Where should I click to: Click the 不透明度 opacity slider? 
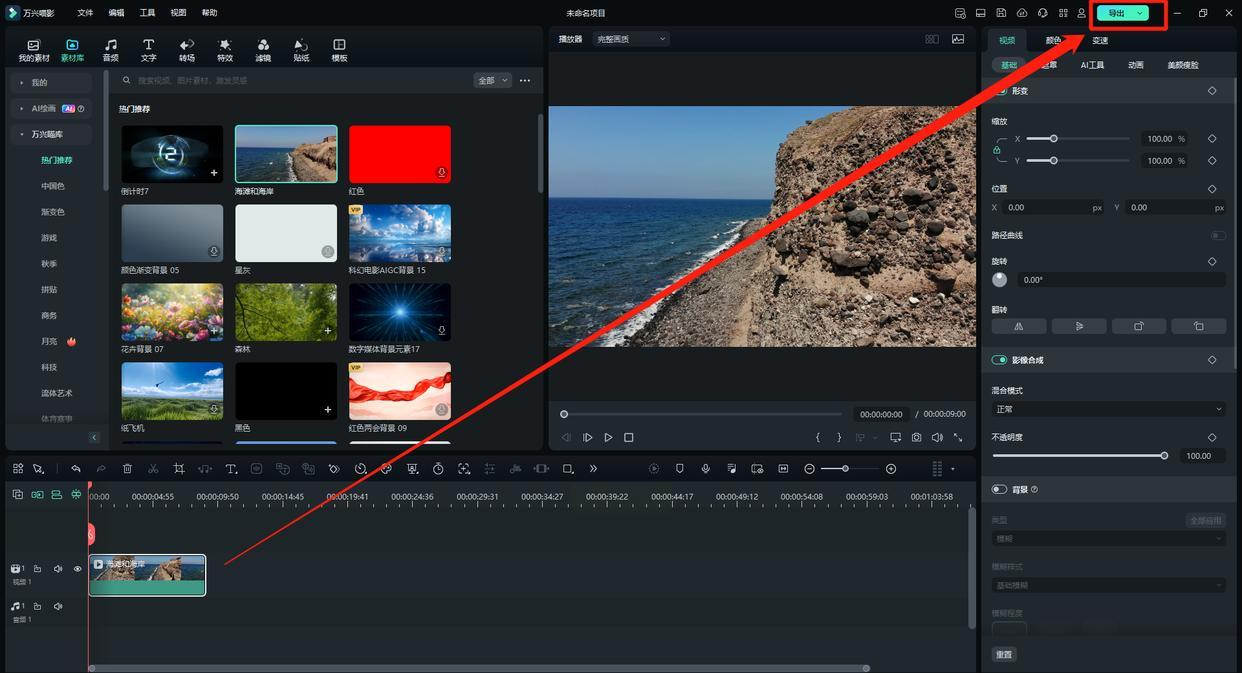pyautogui.click(x=1080, y=456)
